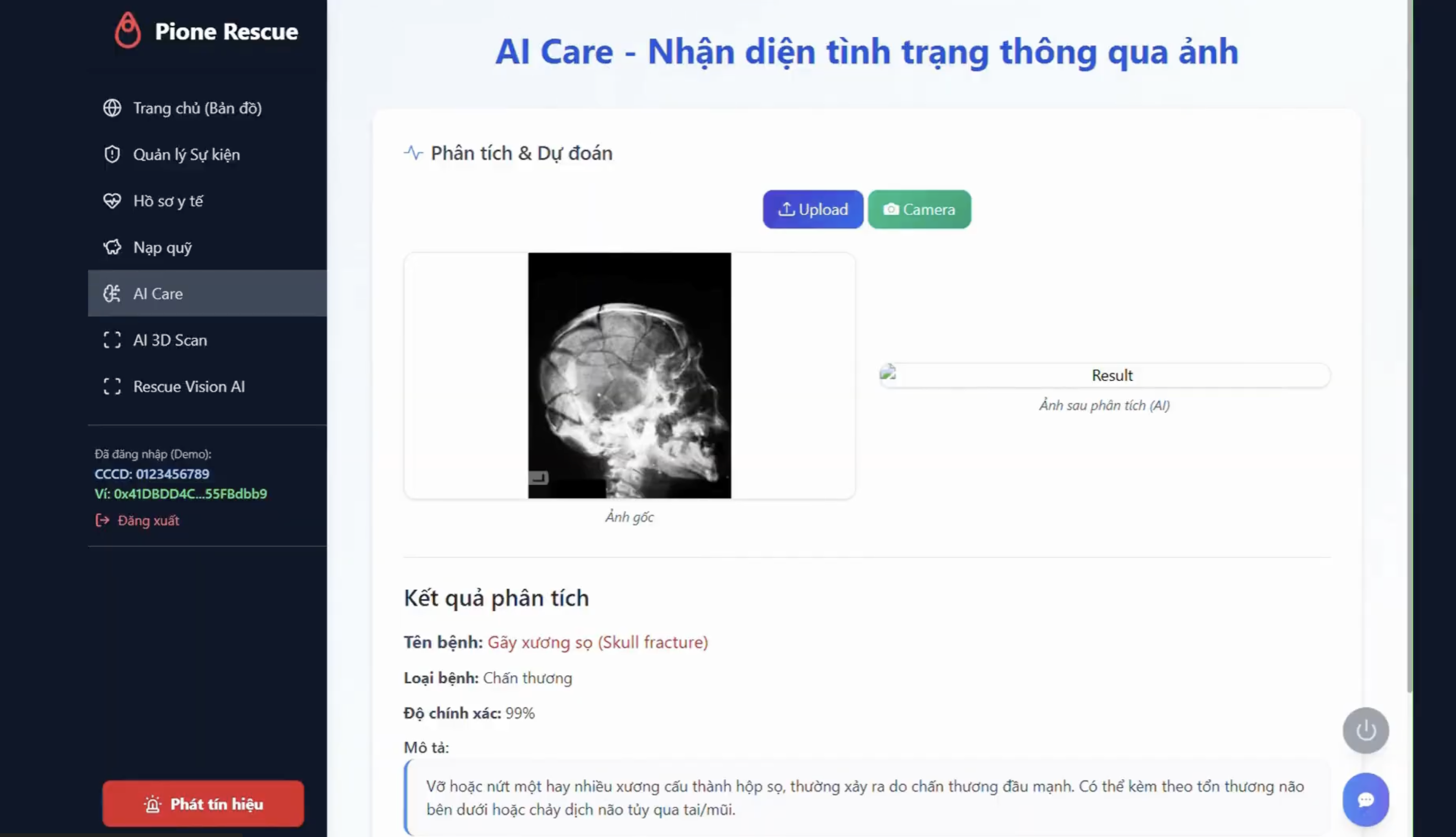The height and width of the screenshot is (837, 1456).
Task: Click the heart pulse icon for Hồ sơ y tế
Action: point(112,201)
